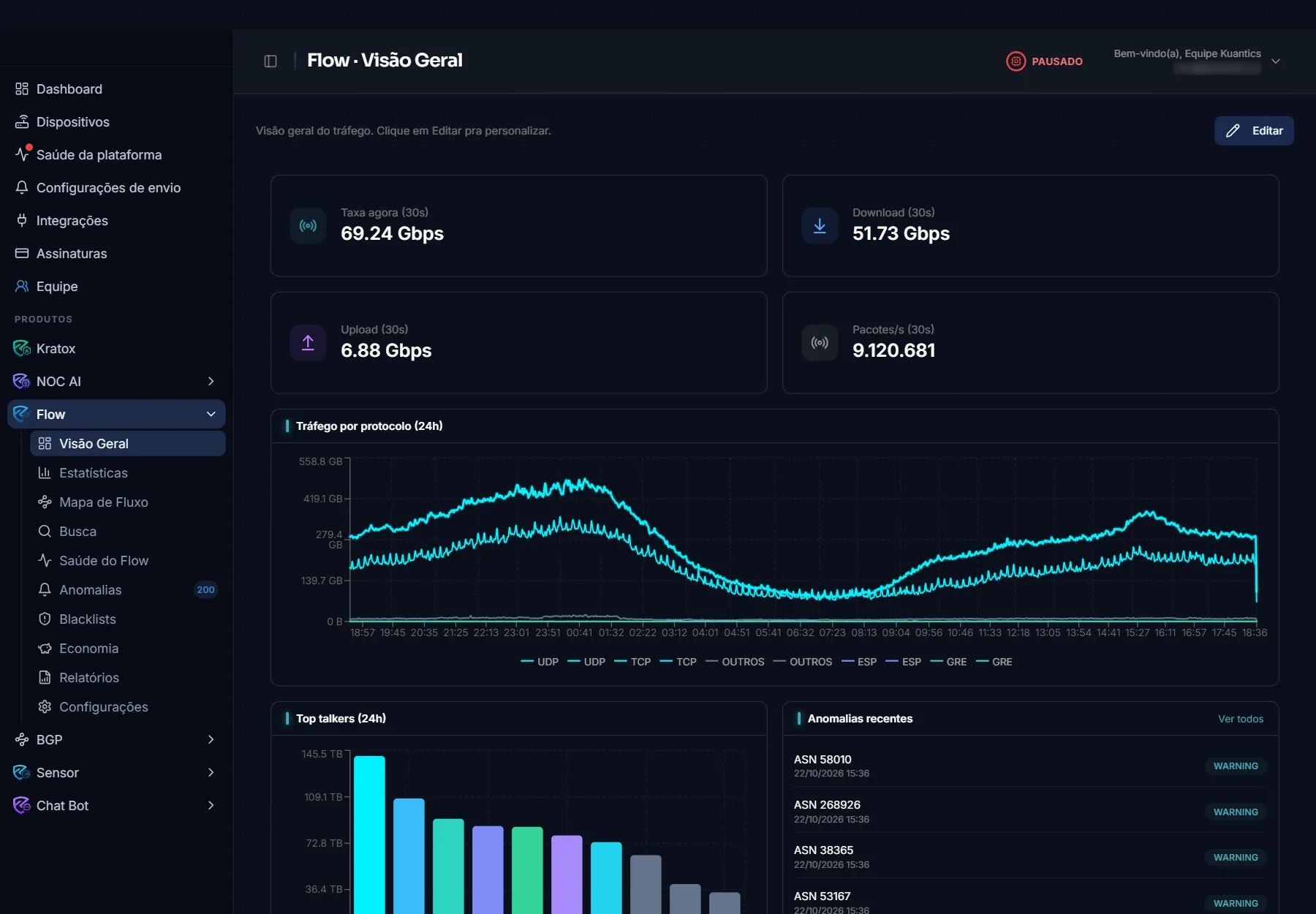Open Visão Geral under Flow
The image size is (1316, 914).
[128, 444]
